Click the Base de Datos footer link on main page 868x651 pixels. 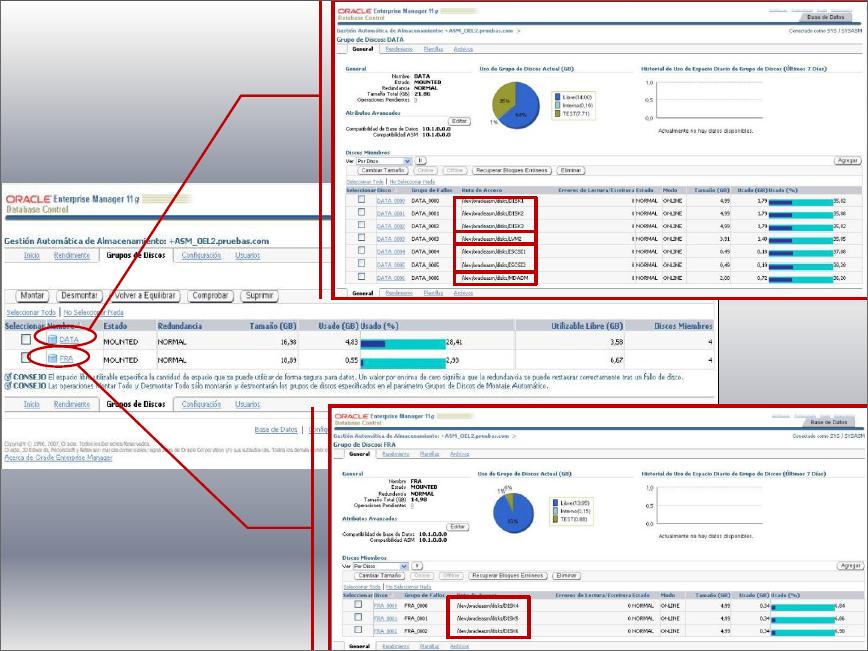[x=276, y=430]
